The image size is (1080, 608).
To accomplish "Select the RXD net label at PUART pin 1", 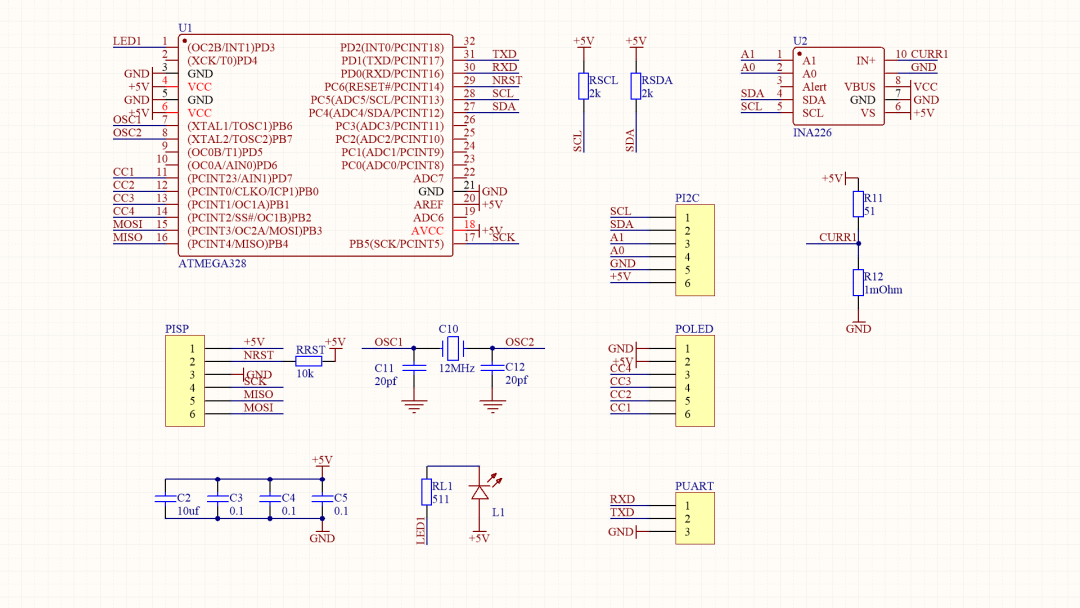I will point(622,499).
